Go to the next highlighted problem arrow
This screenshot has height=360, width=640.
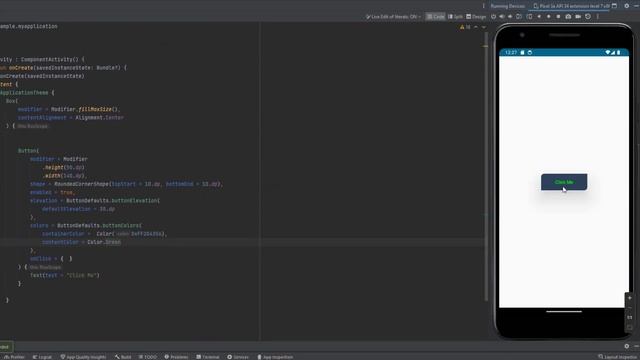[x=484, y=27]
